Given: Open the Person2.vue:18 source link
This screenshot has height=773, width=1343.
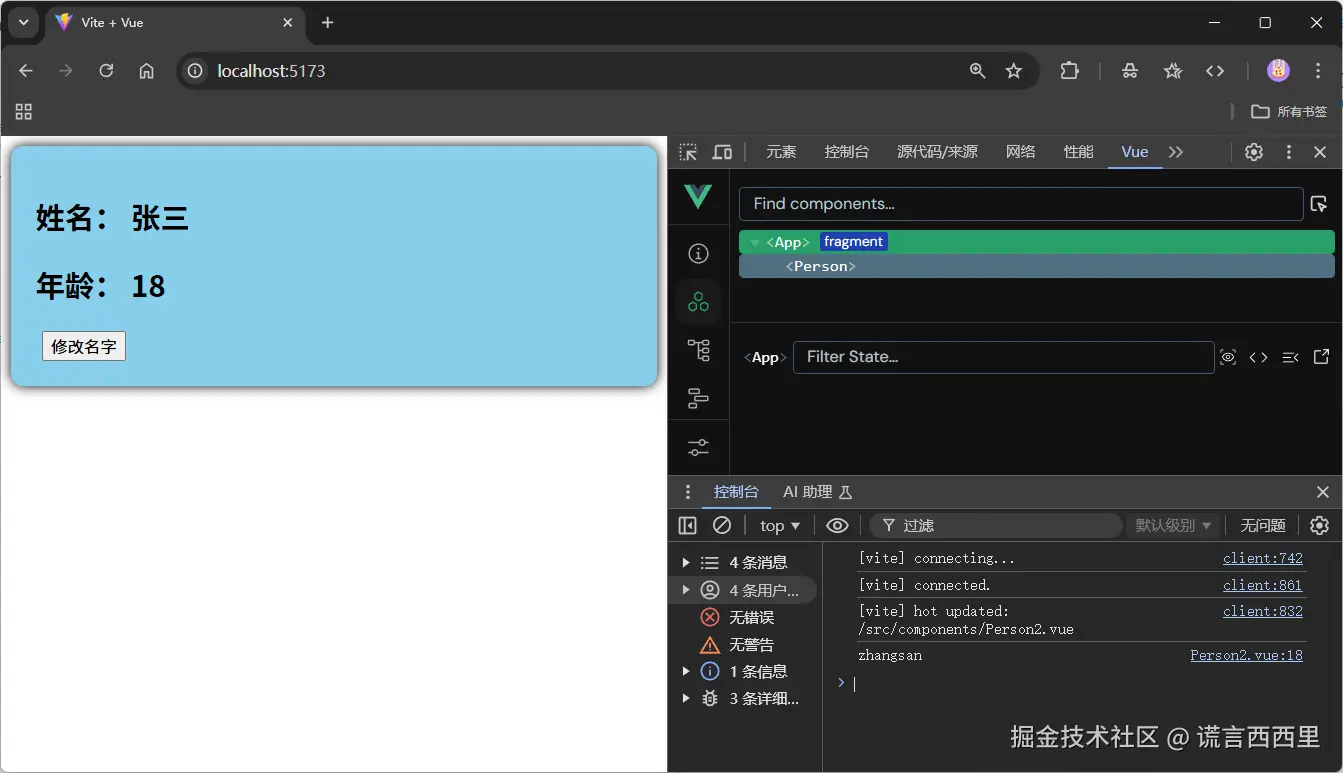Looking at the screenshot, I should point(1246,655).
